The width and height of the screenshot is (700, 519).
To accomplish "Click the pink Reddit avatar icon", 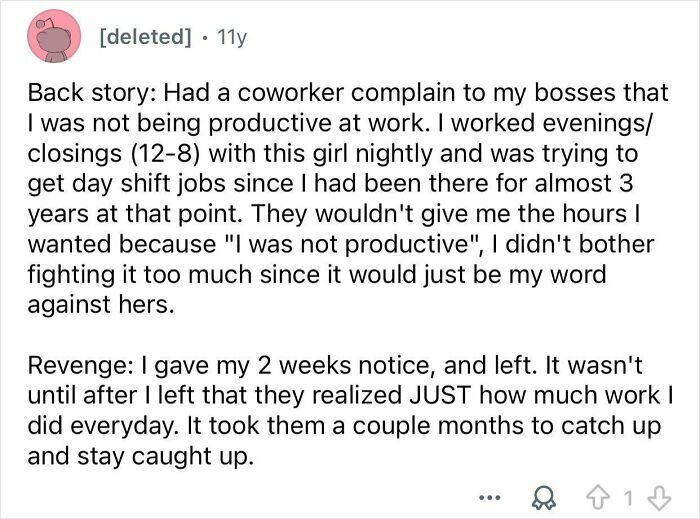I will (54, 37).
